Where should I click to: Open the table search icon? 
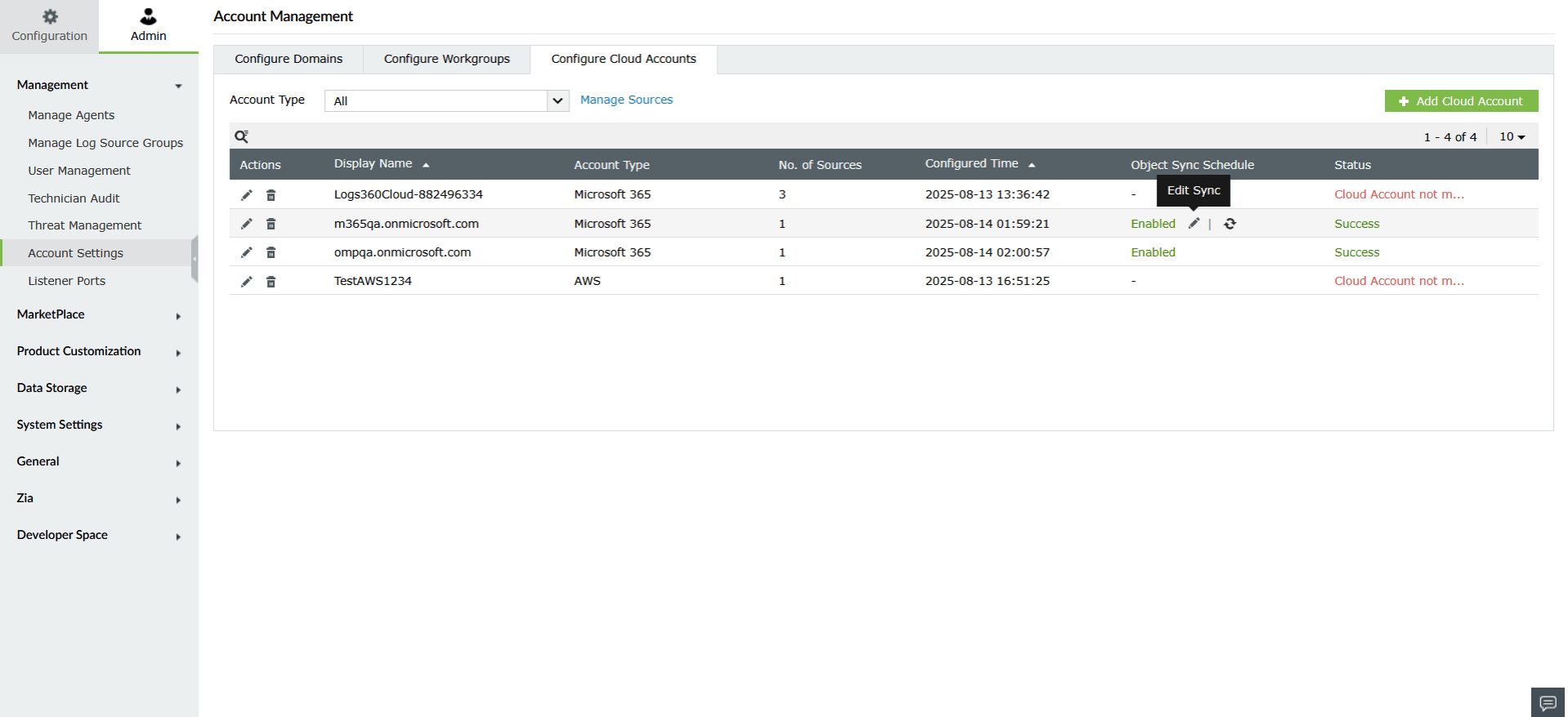point(241,136)
